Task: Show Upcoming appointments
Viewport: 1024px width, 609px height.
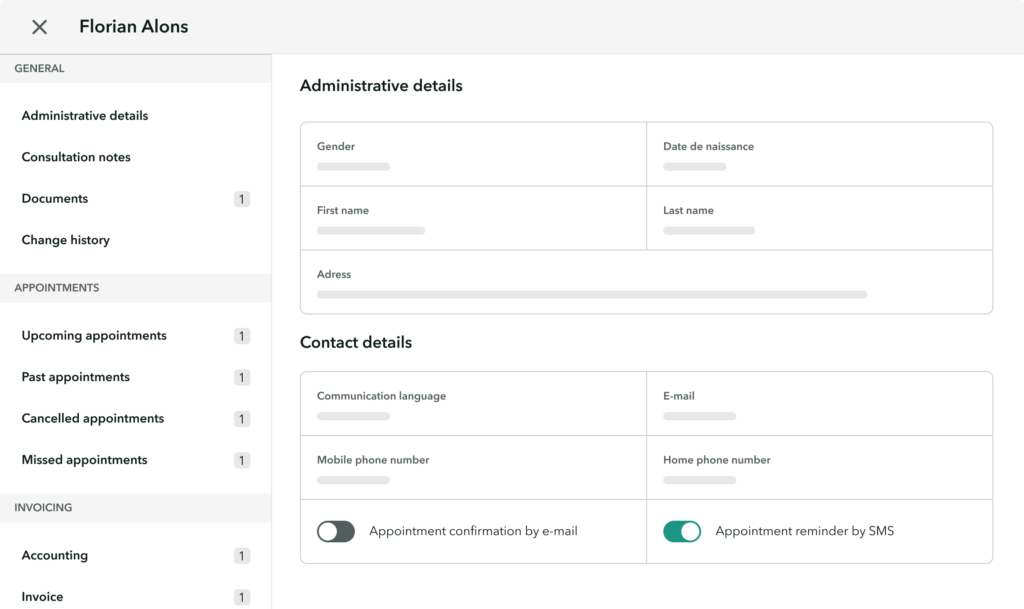Action: [x=93, y=335]
